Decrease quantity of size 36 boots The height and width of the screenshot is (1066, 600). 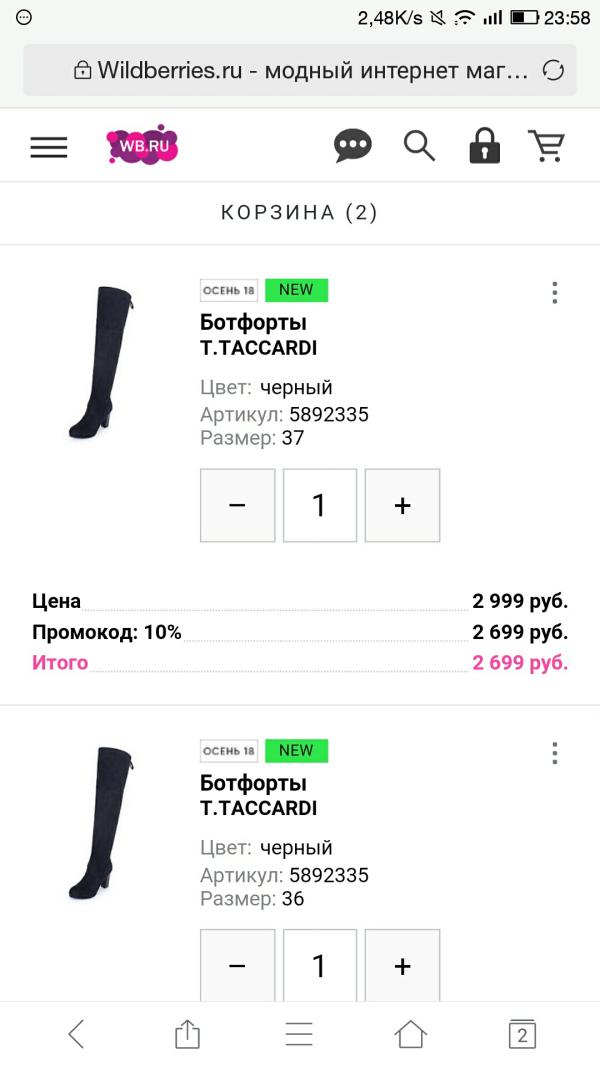pyautogui.click(x=237, y=965)
